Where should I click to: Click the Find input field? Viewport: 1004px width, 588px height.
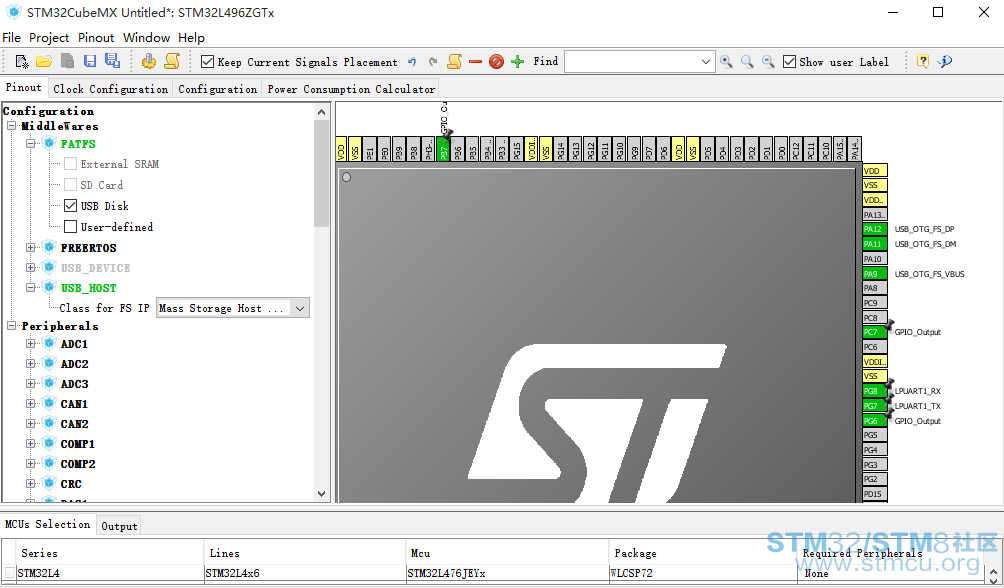pos(631,62)
